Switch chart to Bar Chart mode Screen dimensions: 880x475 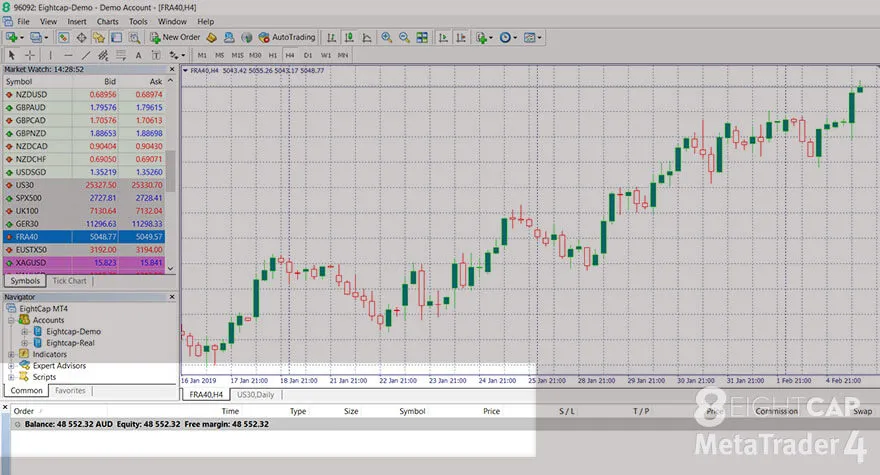[x=332, y=38]
